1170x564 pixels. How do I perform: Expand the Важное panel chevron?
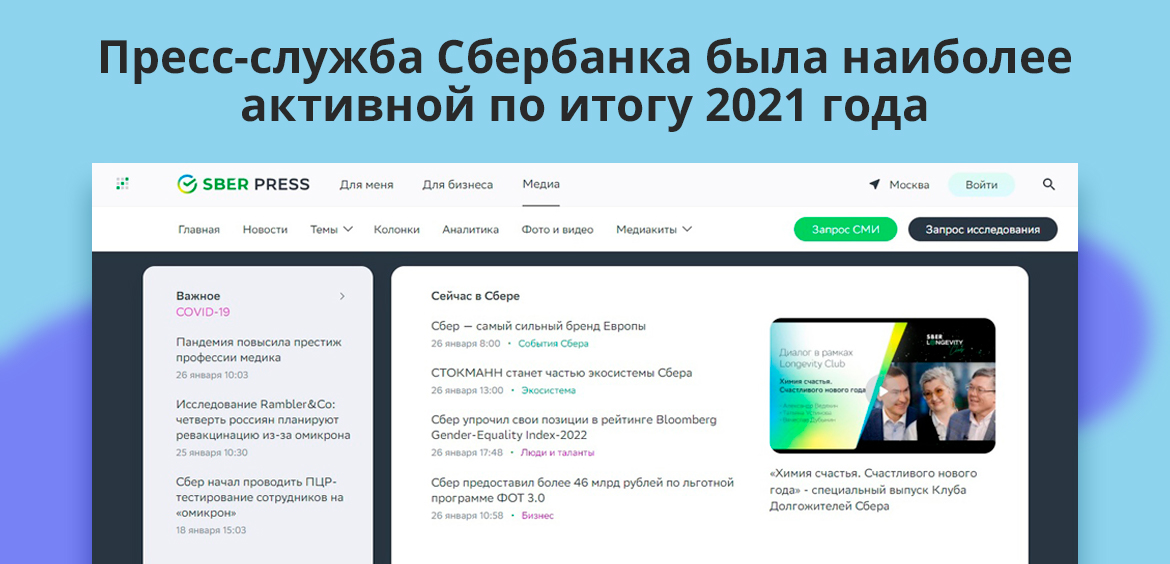(x=342, y=296)
